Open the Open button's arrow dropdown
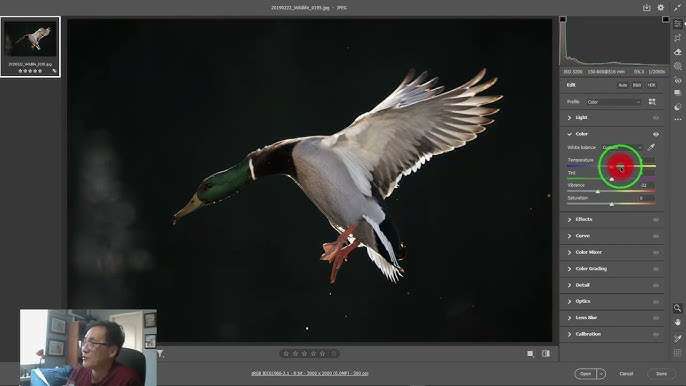Screen dimensions: 686x386 [x=602, y=374]
